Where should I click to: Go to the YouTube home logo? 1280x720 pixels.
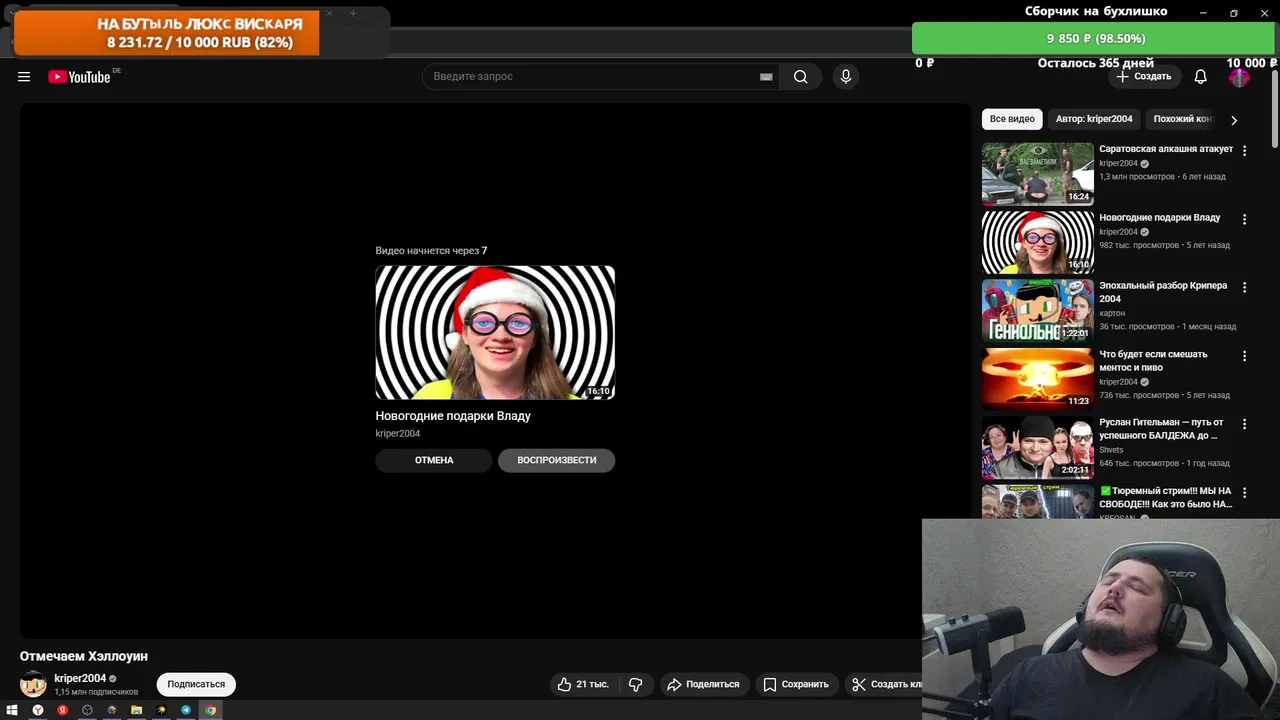79,77
